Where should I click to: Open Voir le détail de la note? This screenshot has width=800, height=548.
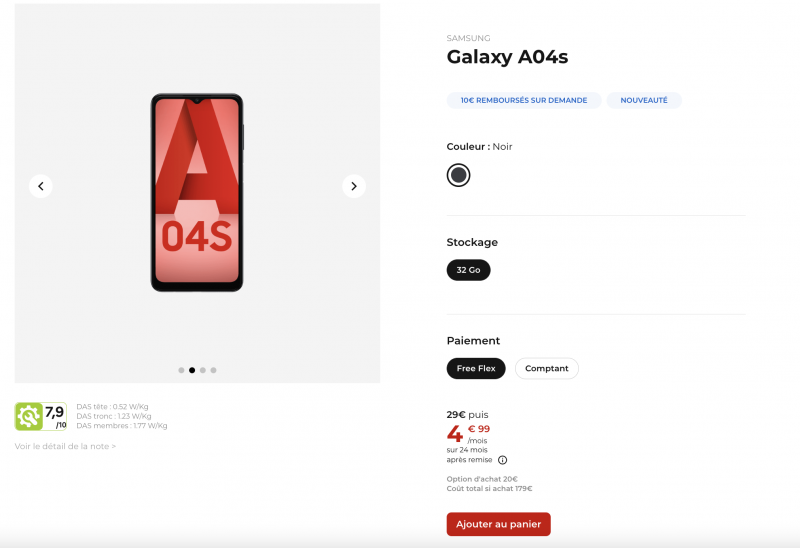tap(65, 446)
